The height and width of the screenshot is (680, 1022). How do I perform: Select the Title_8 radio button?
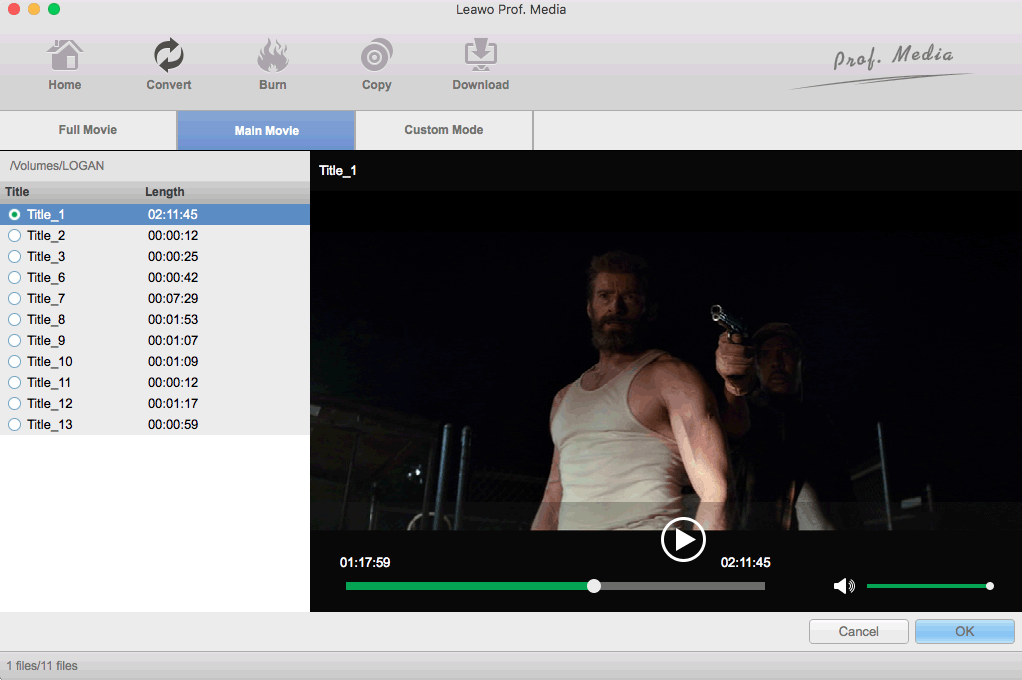pyautogui.click(x=14, y=319)
